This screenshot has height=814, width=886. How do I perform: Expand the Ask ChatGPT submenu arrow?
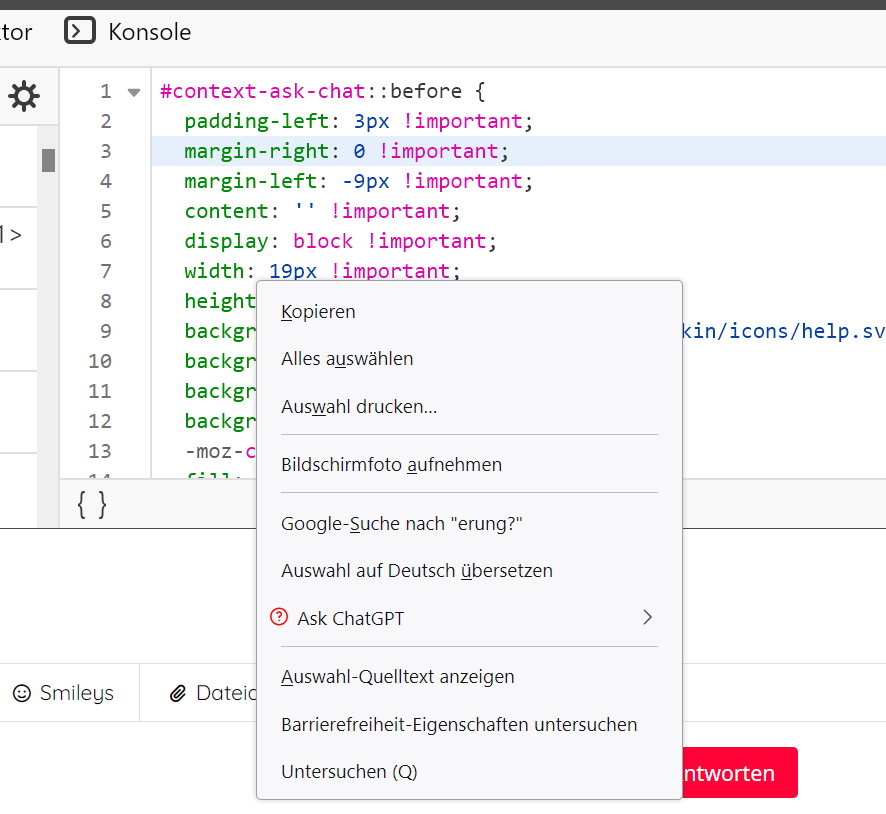pyautogui.click(x=647, y=618)
